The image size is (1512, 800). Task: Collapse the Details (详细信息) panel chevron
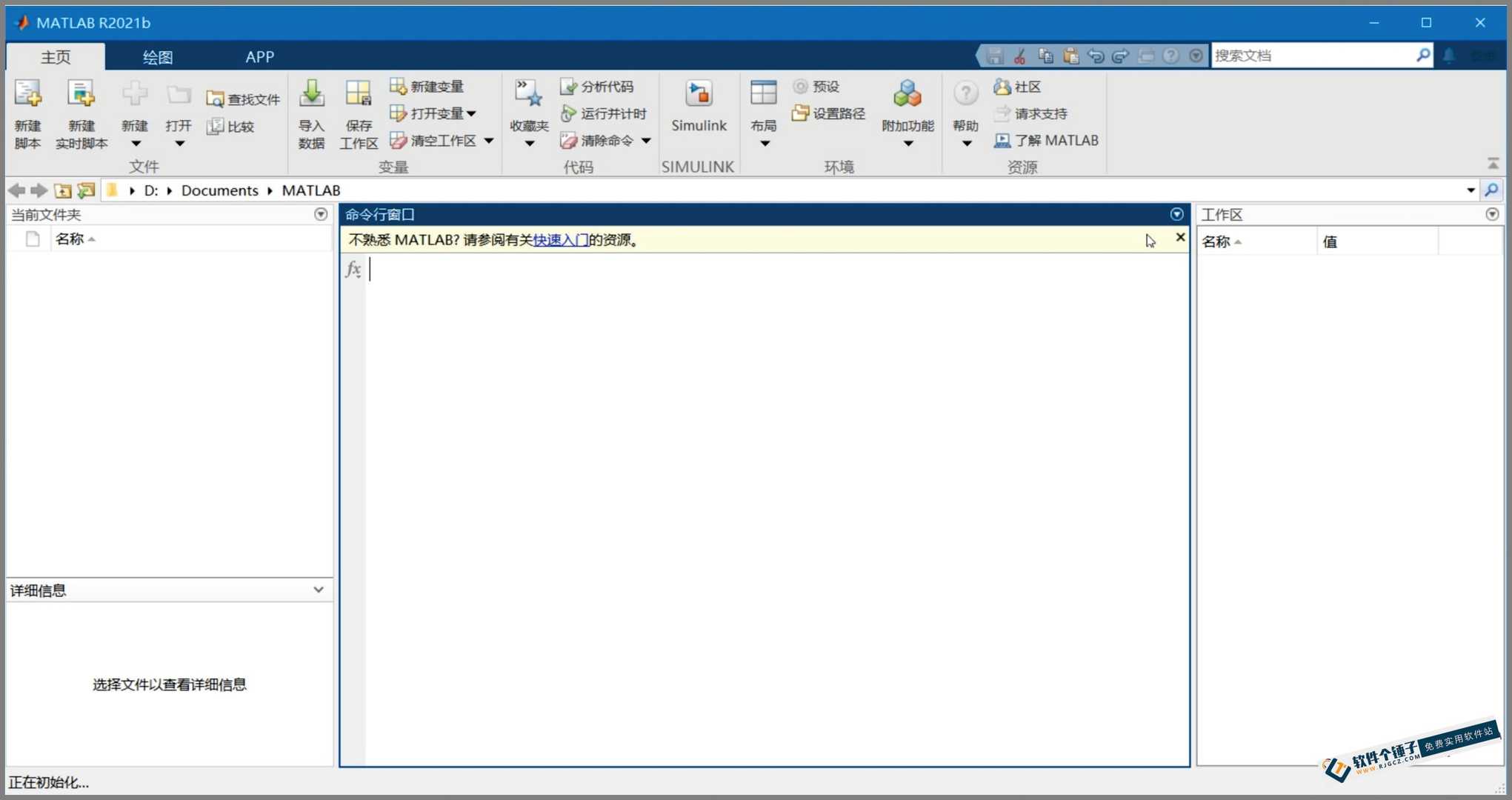(x=319, y=590)
